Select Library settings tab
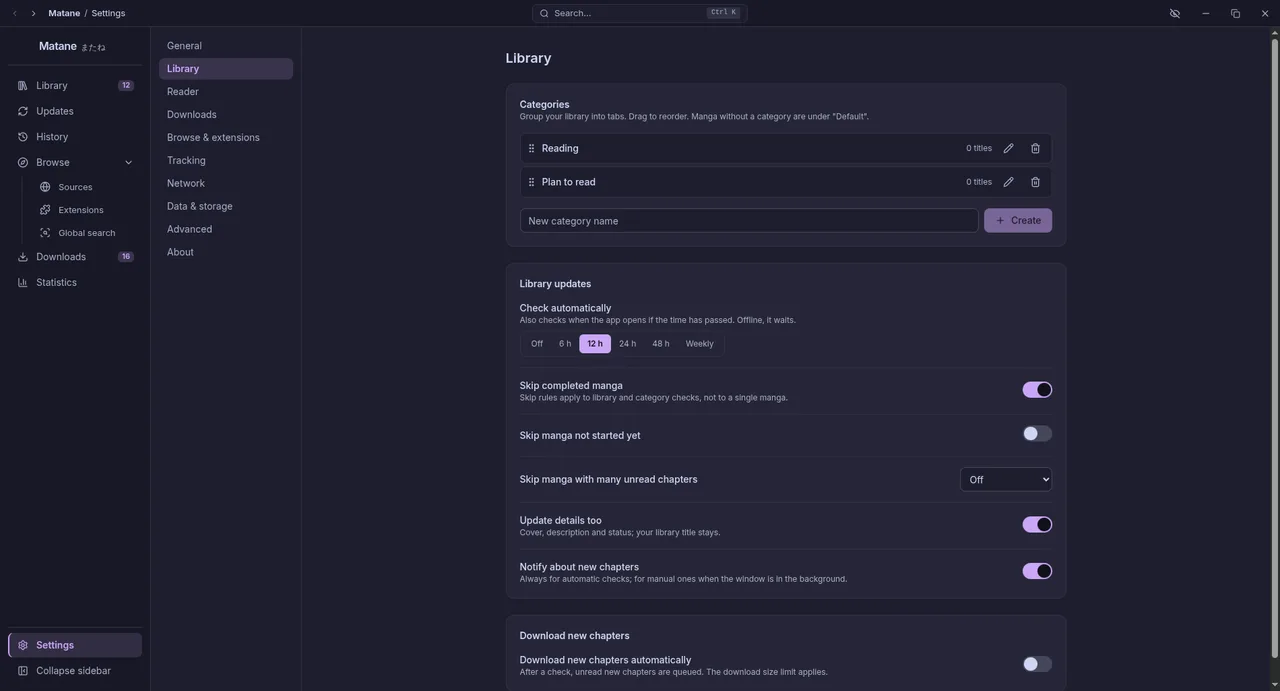This screenshot has height=691, width=1280. pos(226,69)
